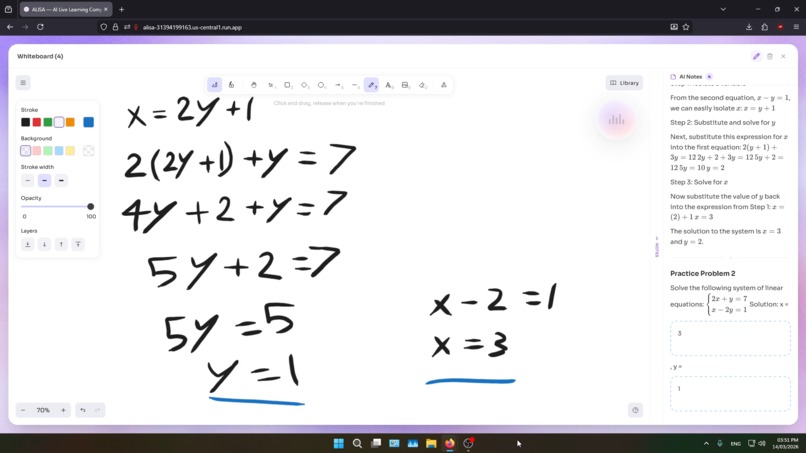Zoom in the canvas with plus
Screen dimensions: 806x453
63,410
